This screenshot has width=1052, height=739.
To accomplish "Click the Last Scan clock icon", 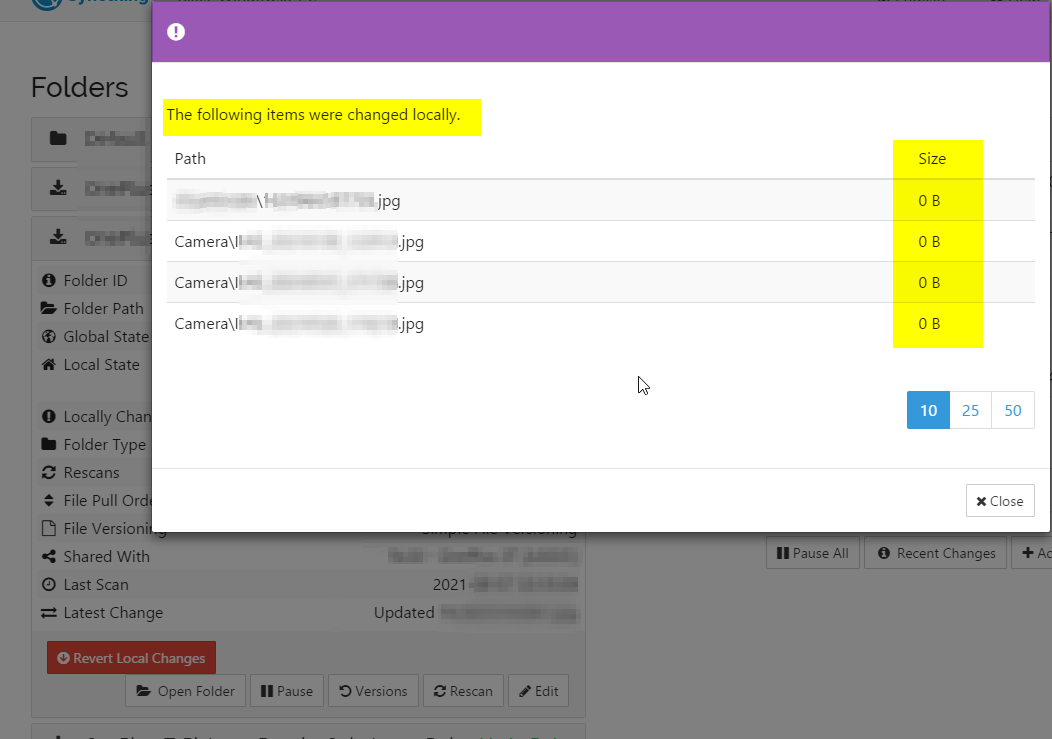I will pyautogui.click(x=49, y=584).
